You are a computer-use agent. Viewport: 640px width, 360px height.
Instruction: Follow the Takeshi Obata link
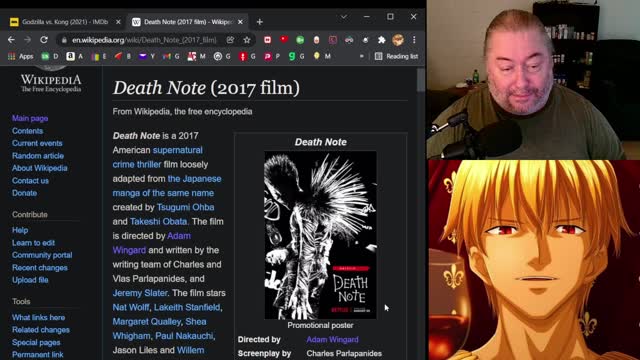tap(158, 222)
